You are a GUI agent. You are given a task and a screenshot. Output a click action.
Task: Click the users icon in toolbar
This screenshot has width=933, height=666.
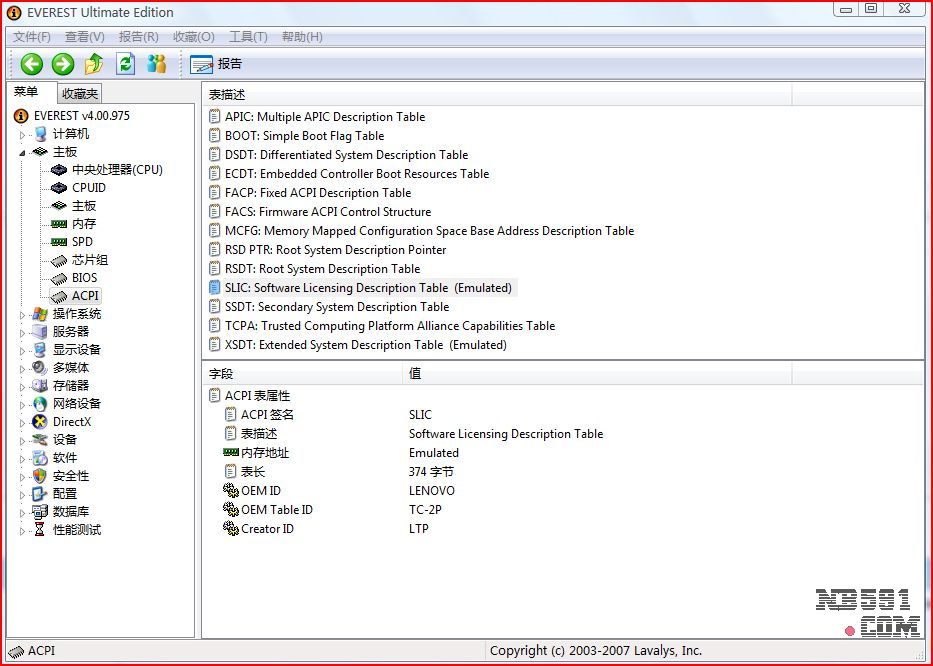(156, 64)
